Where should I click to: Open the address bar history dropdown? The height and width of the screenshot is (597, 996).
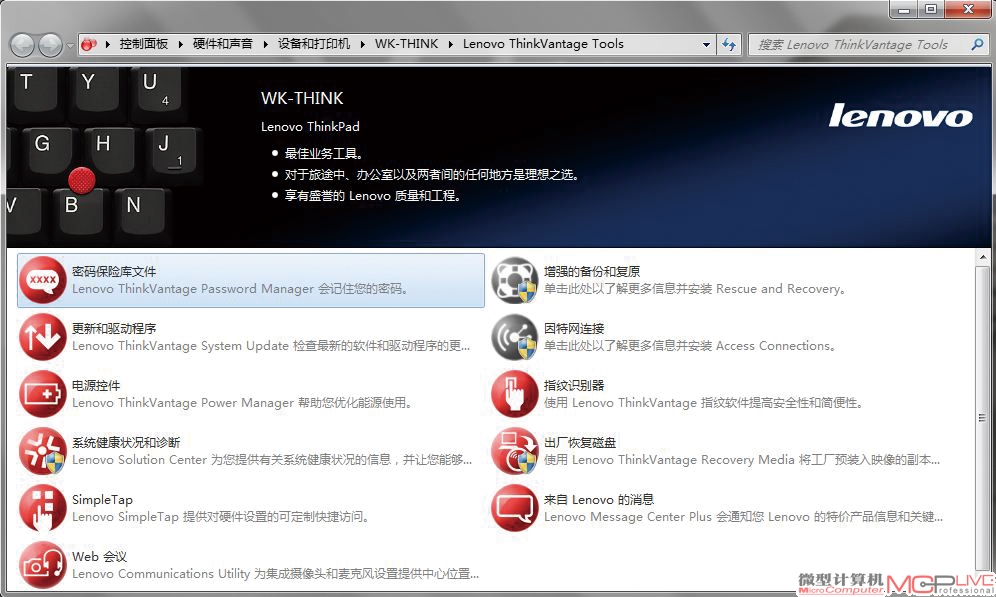706,44
